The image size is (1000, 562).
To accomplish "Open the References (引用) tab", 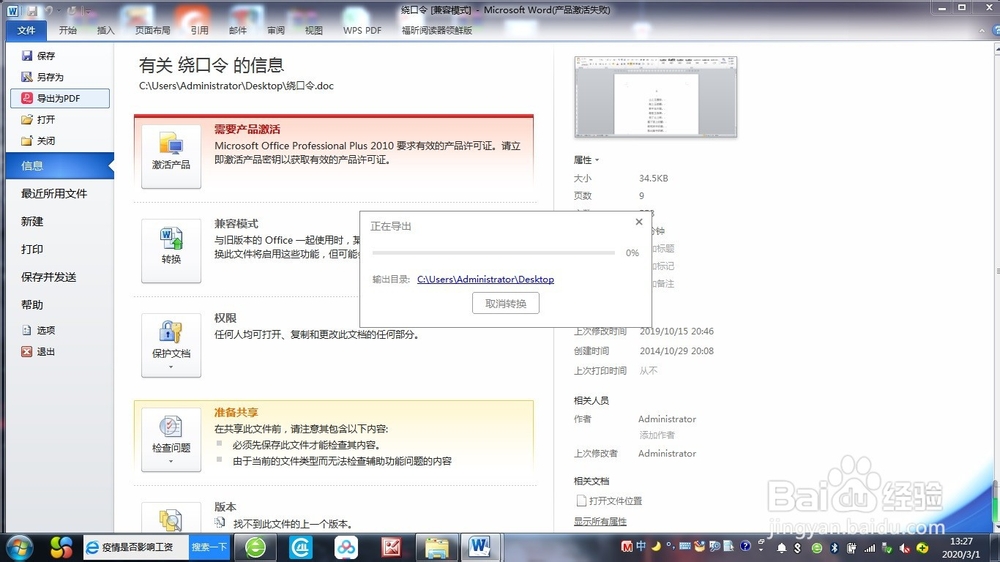I will (200, 30).
